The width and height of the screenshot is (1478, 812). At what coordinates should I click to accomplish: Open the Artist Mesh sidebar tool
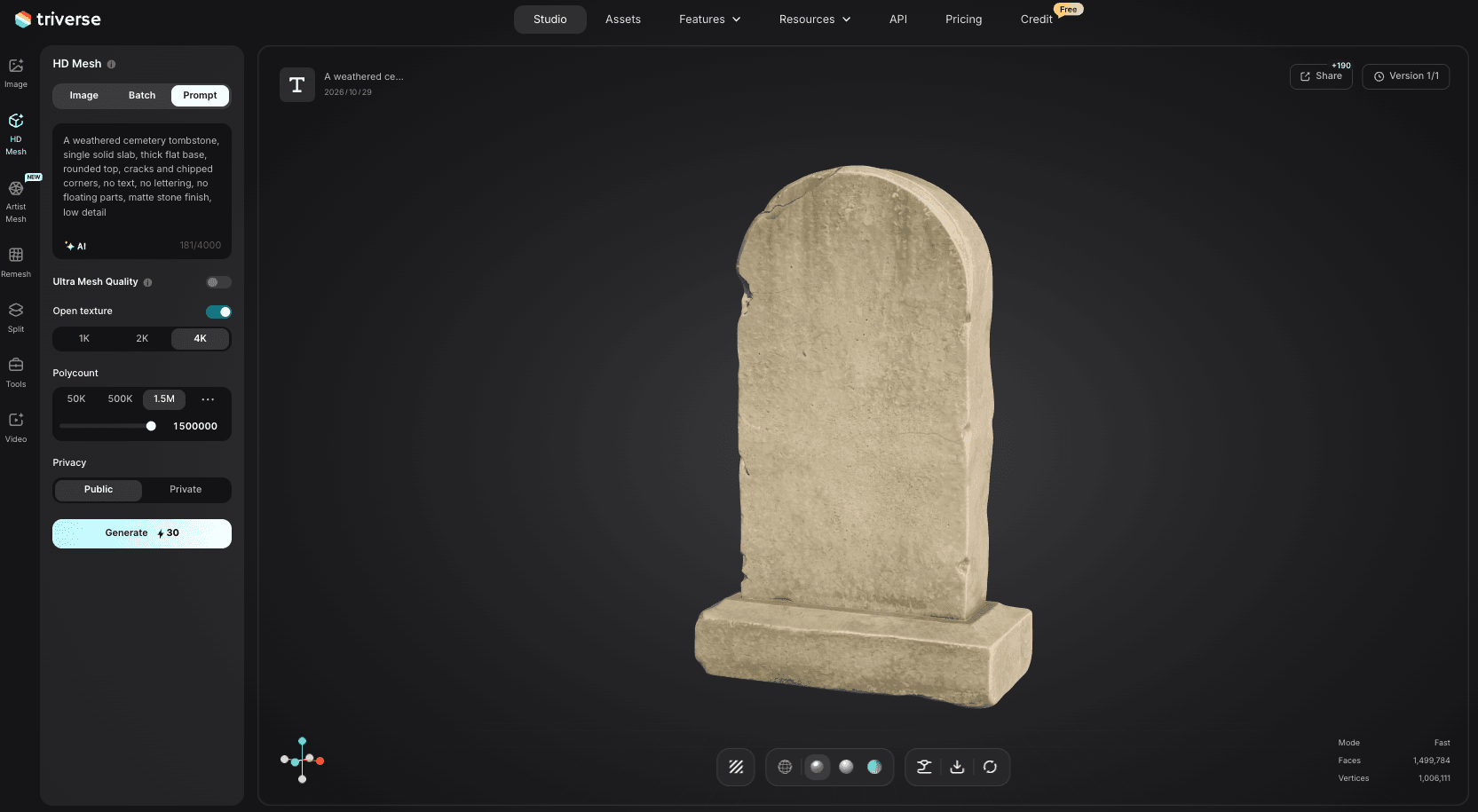16,201
